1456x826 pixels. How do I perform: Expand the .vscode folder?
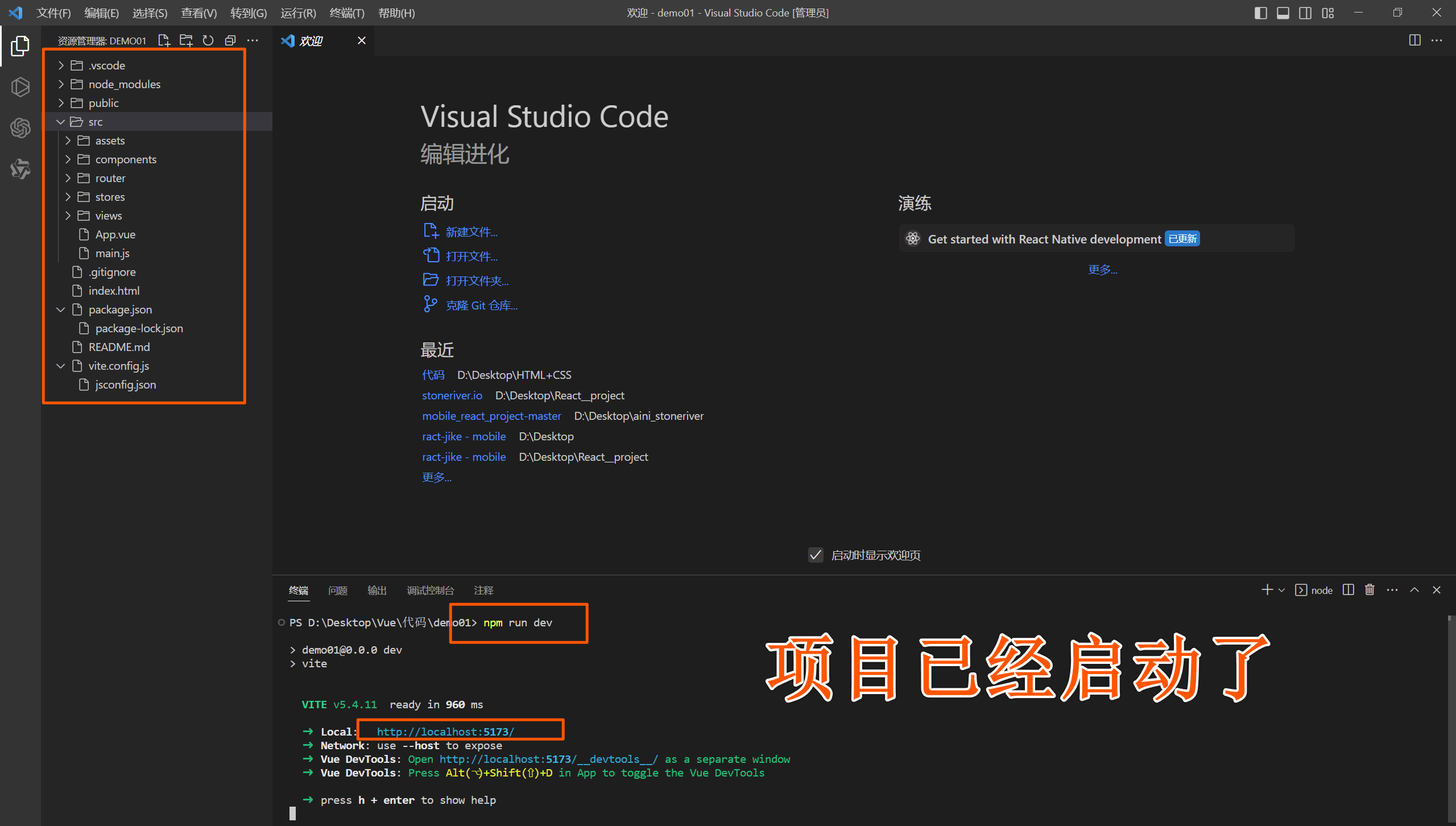[x=61, y=65]
